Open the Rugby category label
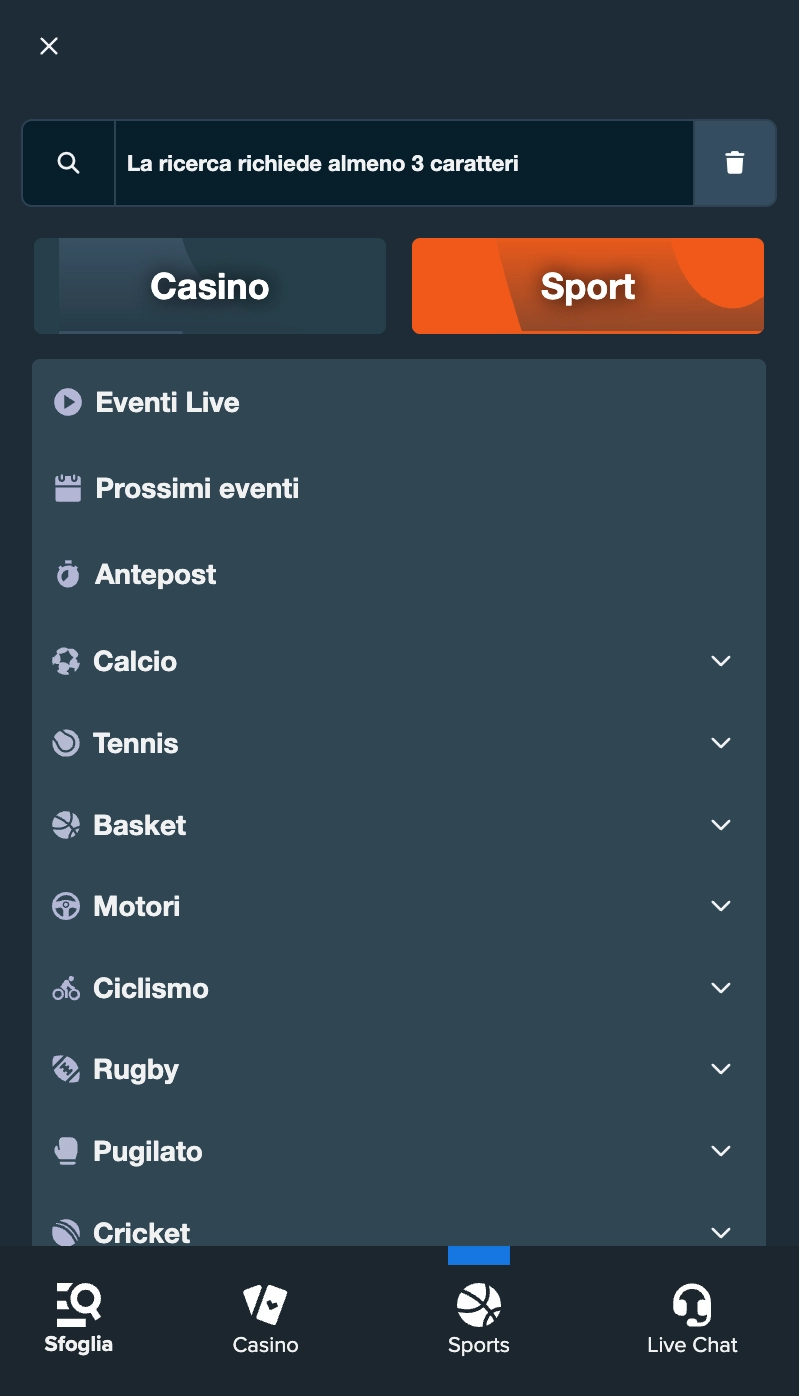Image resolution: width=800 pixels, height=1396 pixels. point(136,1069)
